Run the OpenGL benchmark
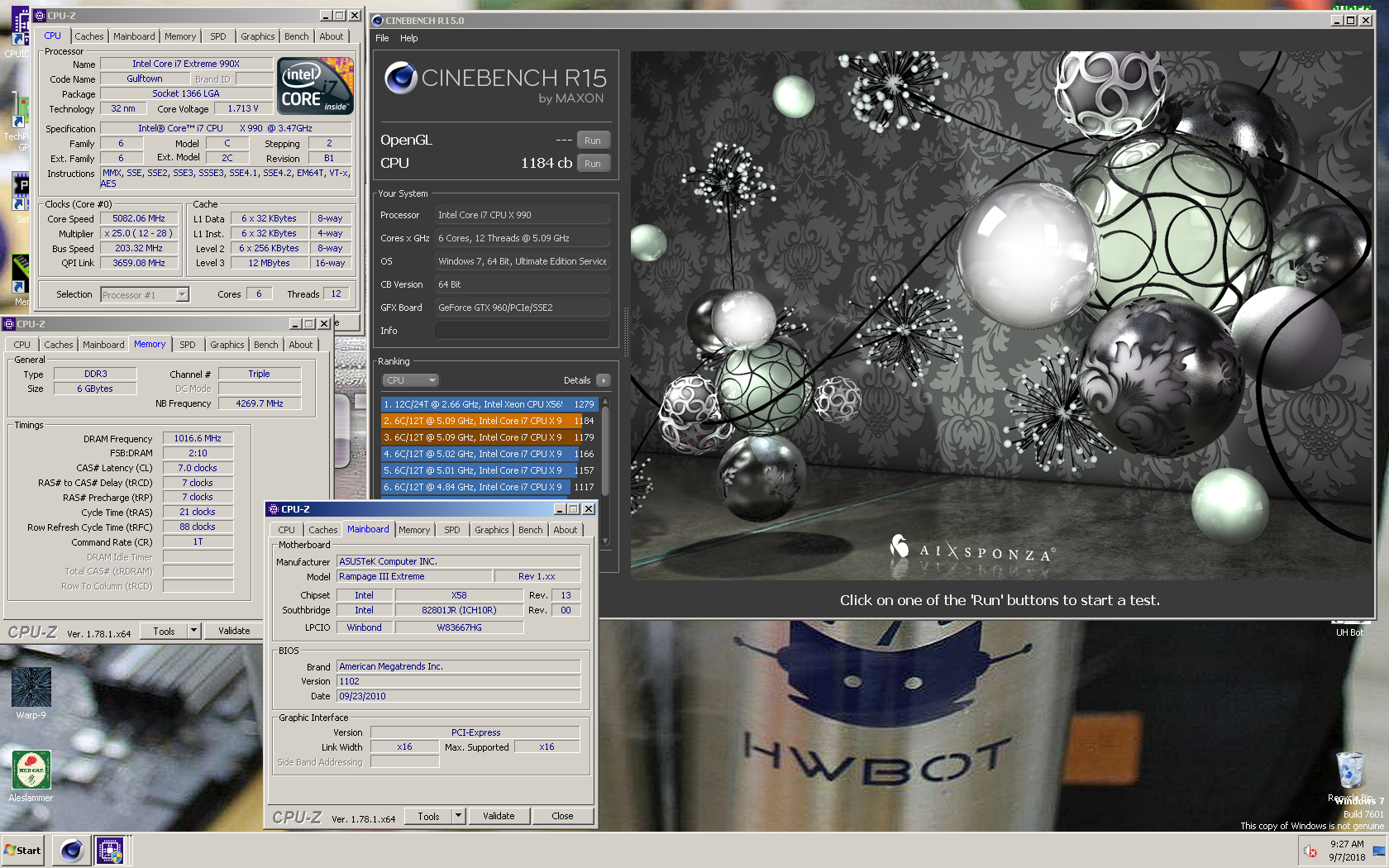Screen dimensions: 1389x868 pyautogui.click(x=593, y=141)
